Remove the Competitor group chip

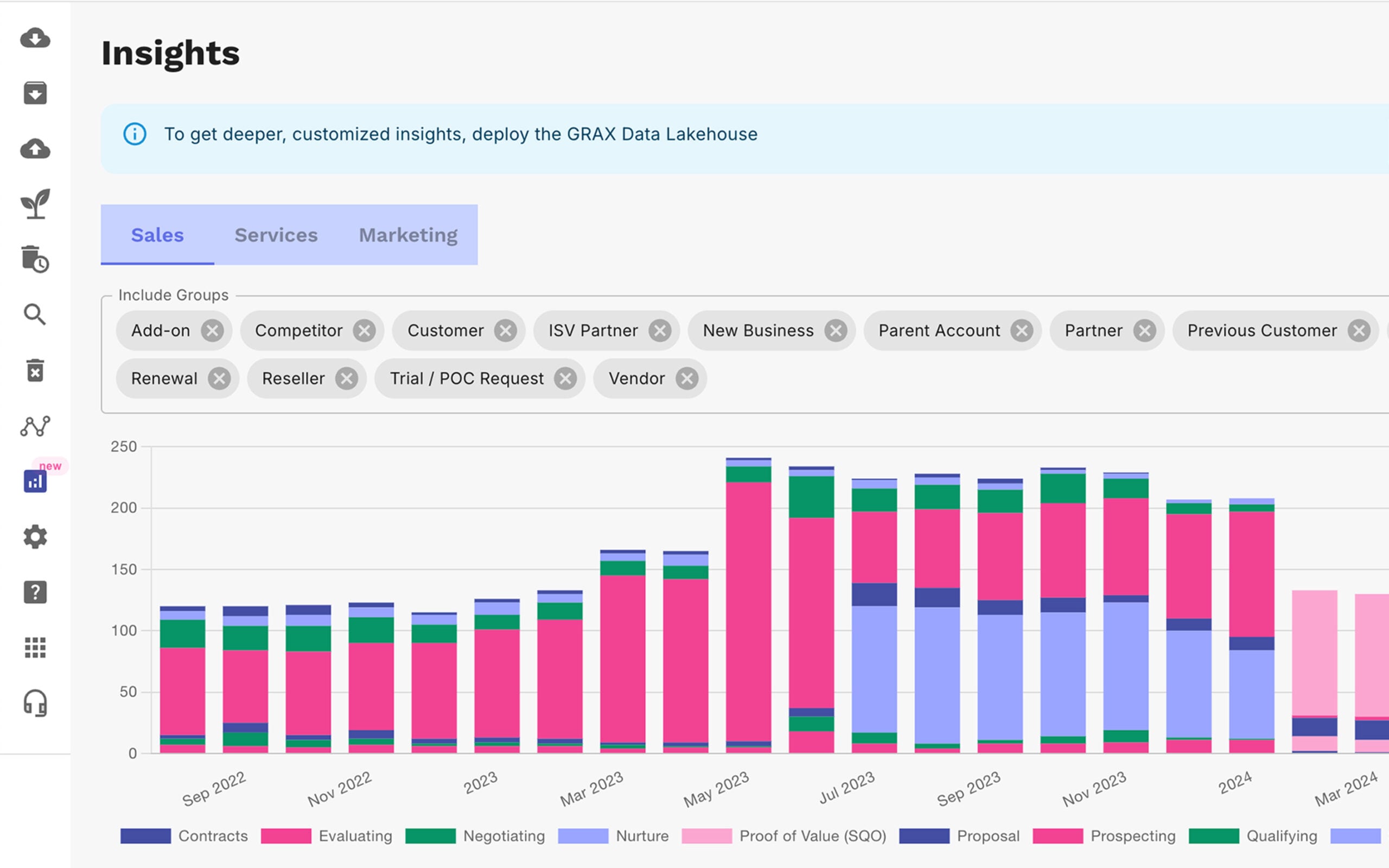pyautogui.click(x=364, y=331)
